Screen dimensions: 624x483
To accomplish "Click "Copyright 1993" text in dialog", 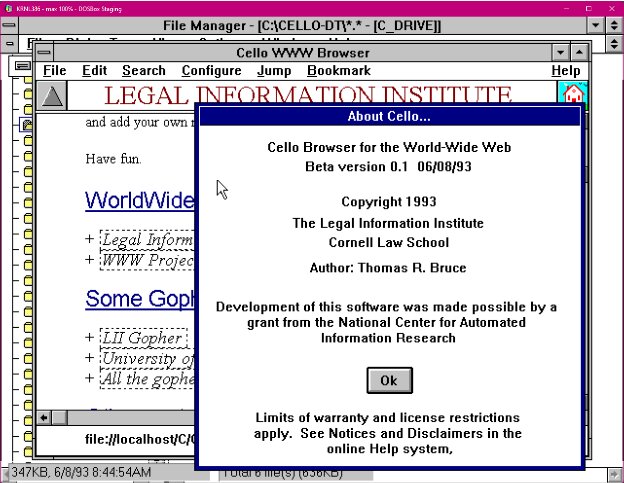I will [389, 202].
